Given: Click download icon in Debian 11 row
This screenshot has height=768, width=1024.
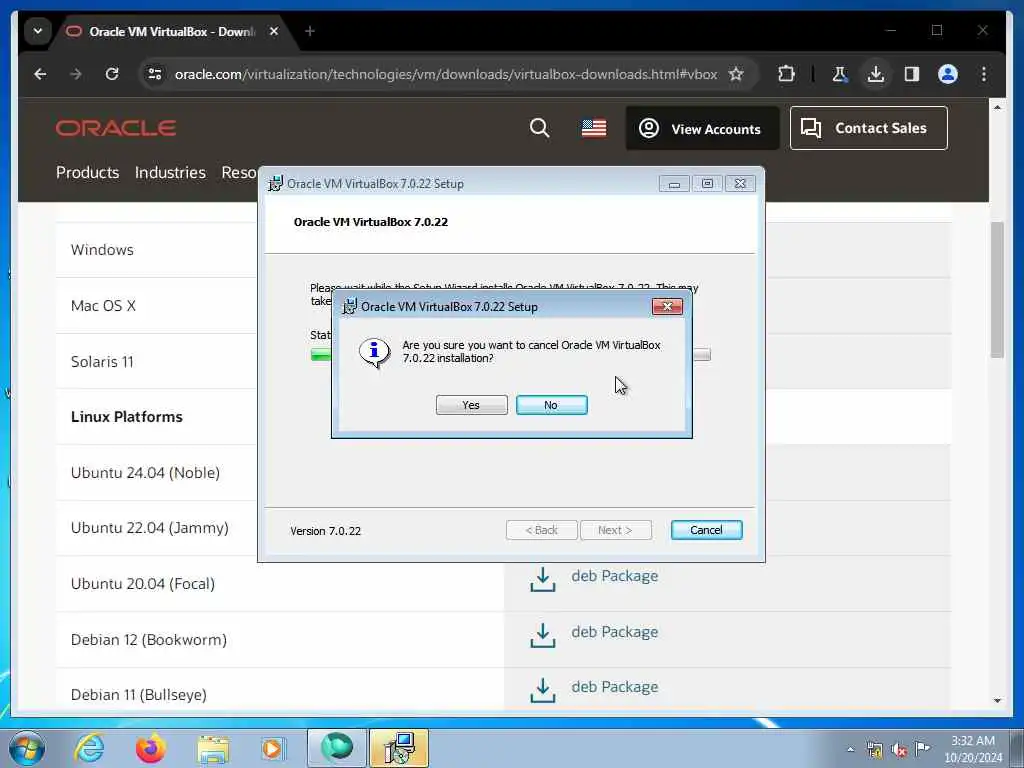Looking at the screenshot, I should click(x=543, y=690).
